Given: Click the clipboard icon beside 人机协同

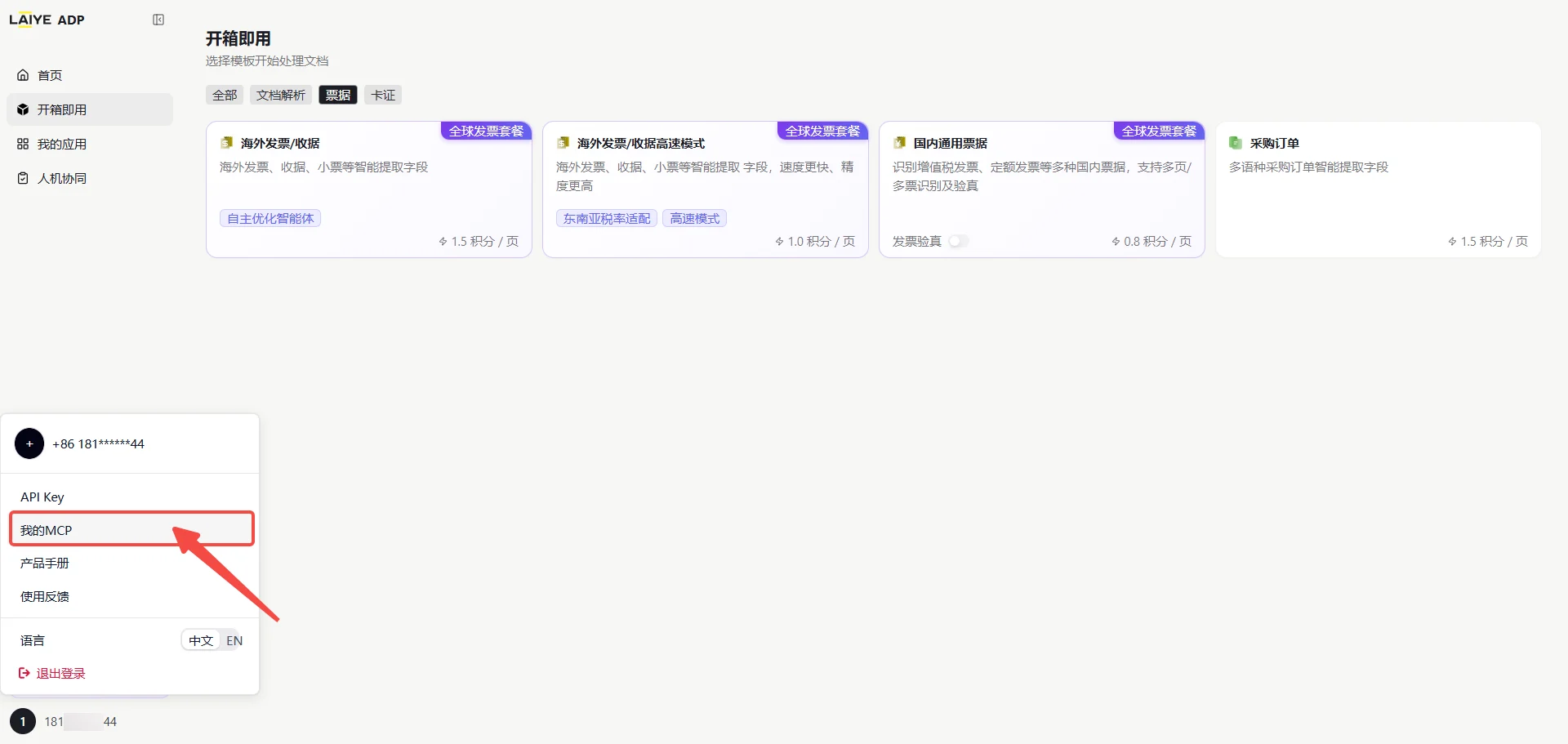Looking at the screenshot, I should point(23,178).
